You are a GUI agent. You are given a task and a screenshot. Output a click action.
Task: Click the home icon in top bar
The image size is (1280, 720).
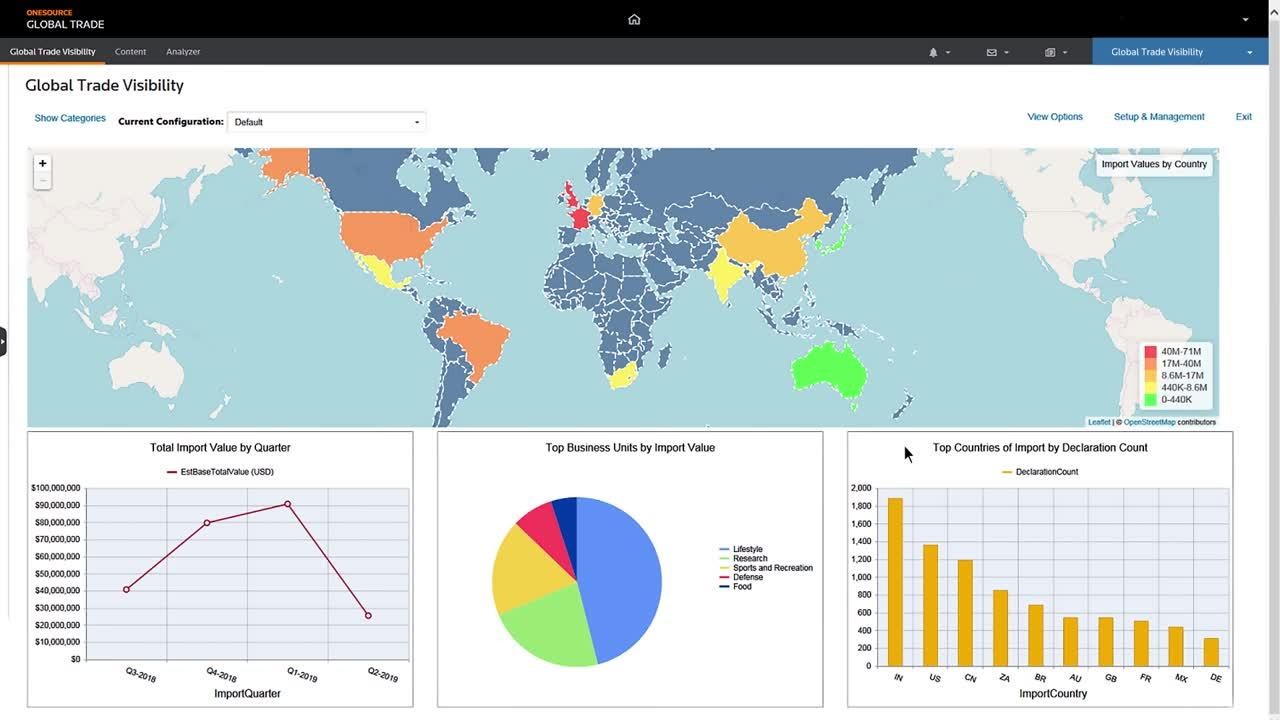coord(634,19)
